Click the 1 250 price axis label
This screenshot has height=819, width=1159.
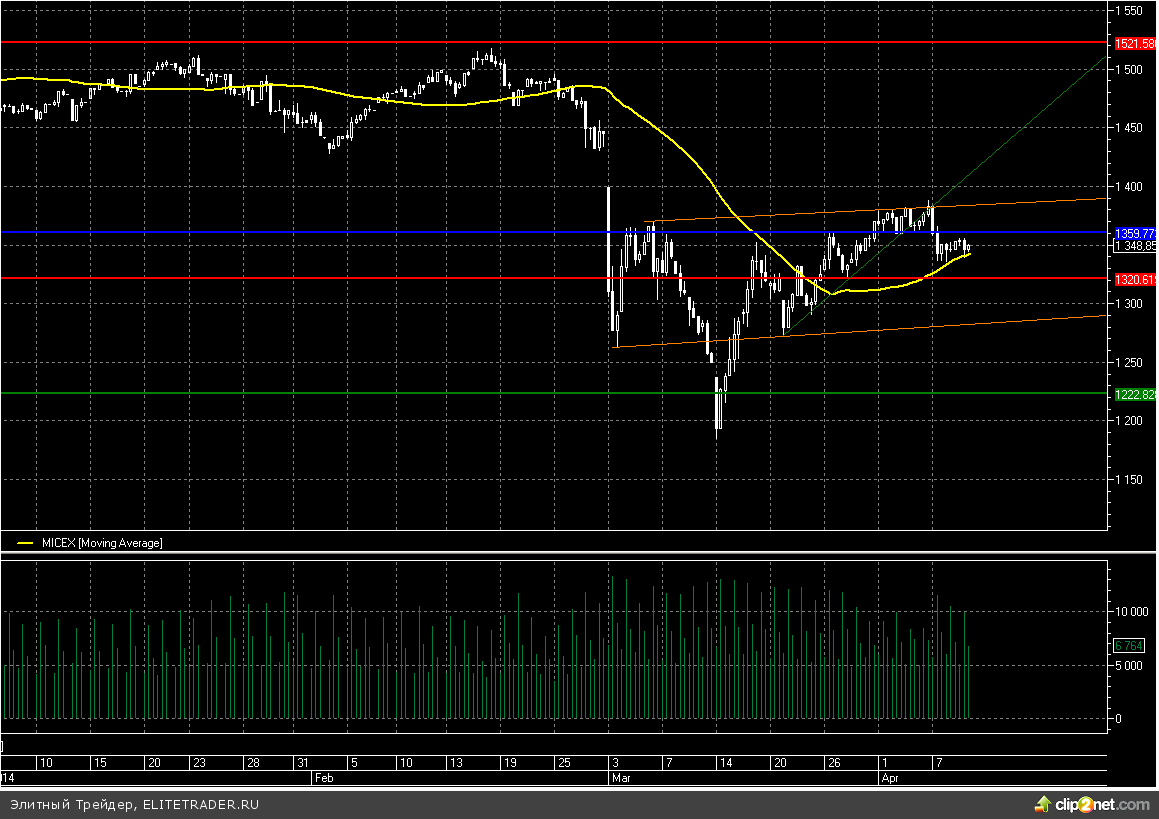tap(1129, 363)
